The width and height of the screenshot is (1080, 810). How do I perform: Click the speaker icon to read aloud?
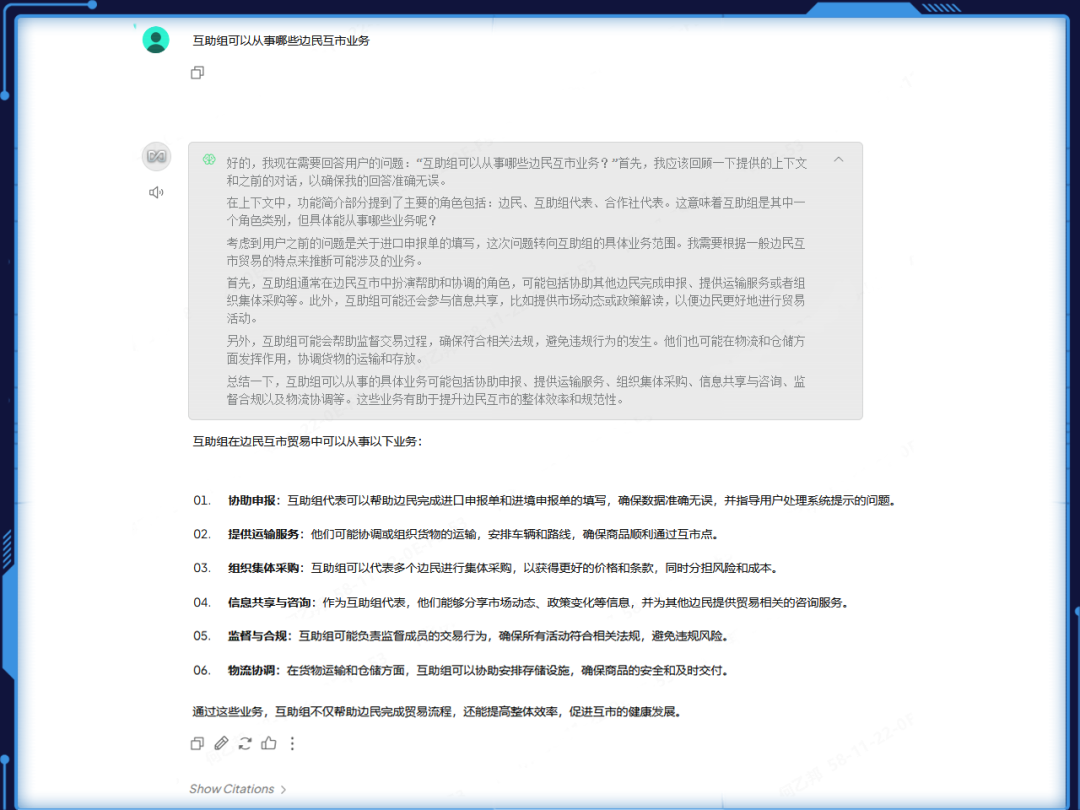point(157,192)
